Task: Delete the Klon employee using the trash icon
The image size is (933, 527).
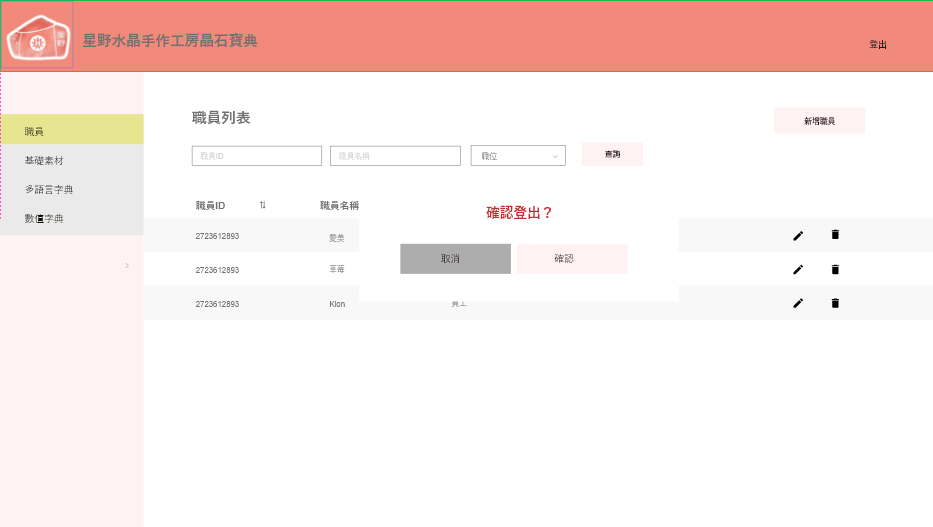Action: pos(835,303)
